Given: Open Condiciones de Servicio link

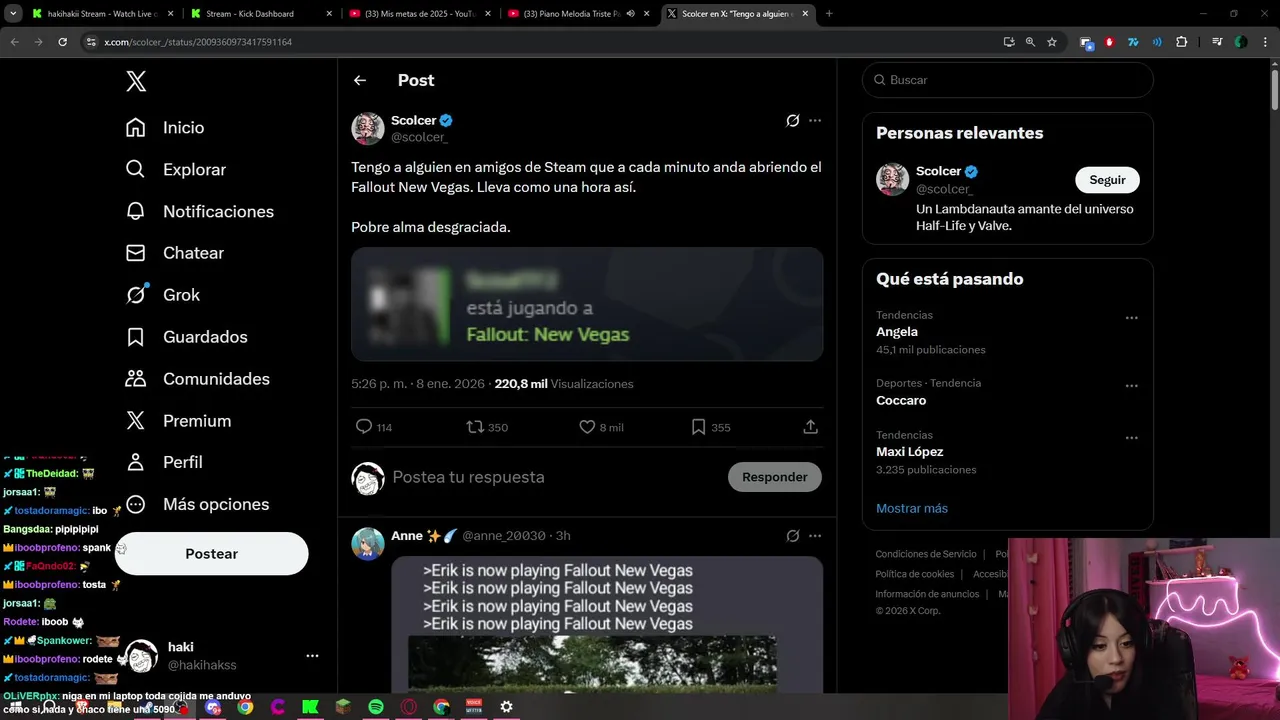Looking at the screenshot, I should click(x=926, y=554).
